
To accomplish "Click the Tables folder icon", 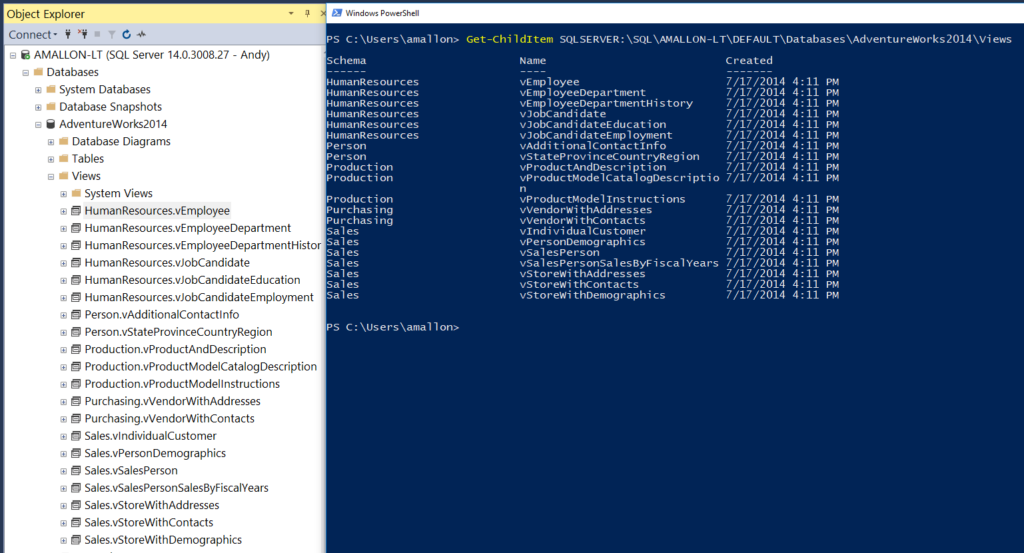I will point(63,159).
